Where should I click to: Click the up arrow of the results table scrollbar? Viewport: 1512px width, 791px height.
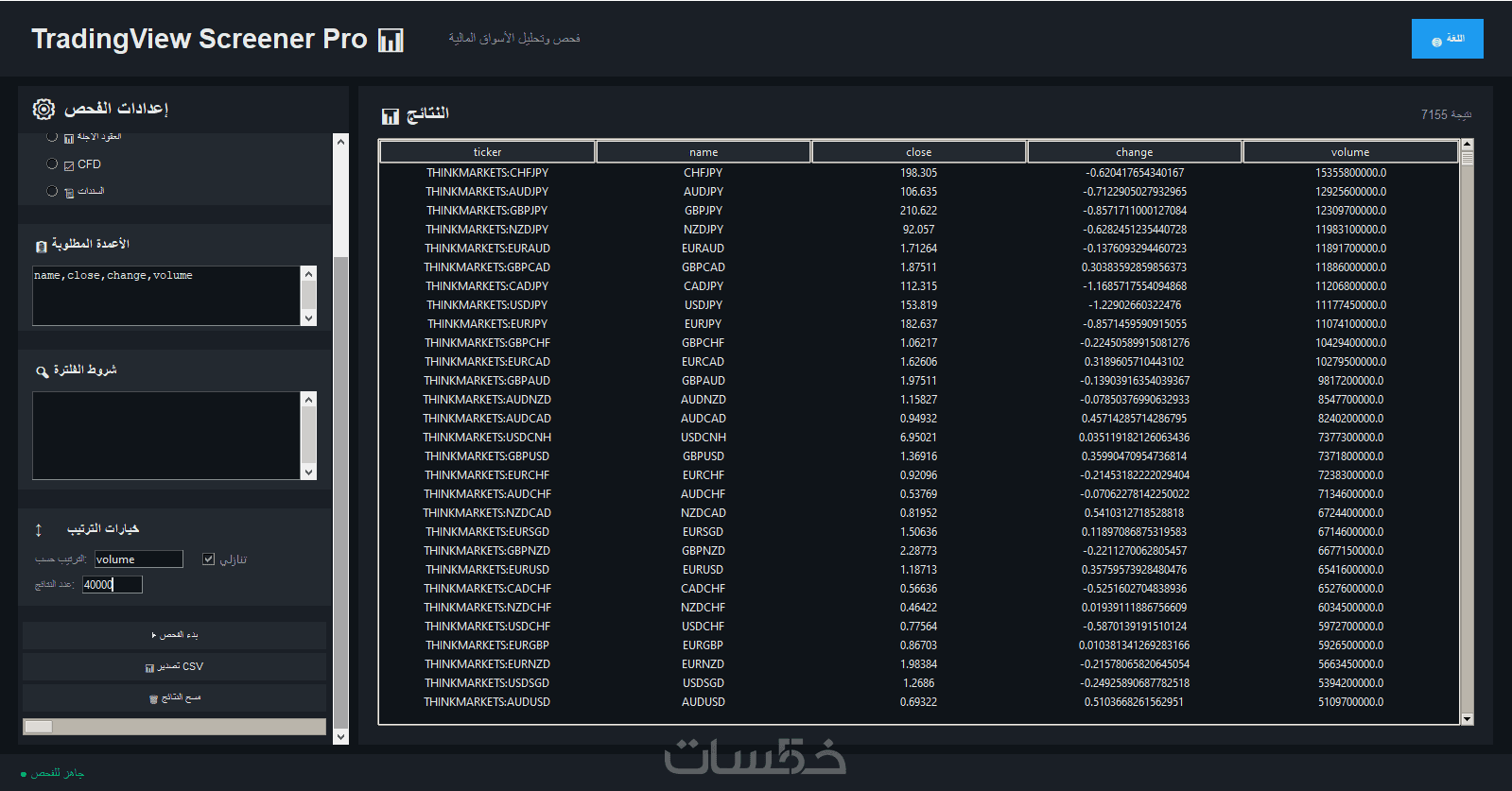coord(1468,145)
